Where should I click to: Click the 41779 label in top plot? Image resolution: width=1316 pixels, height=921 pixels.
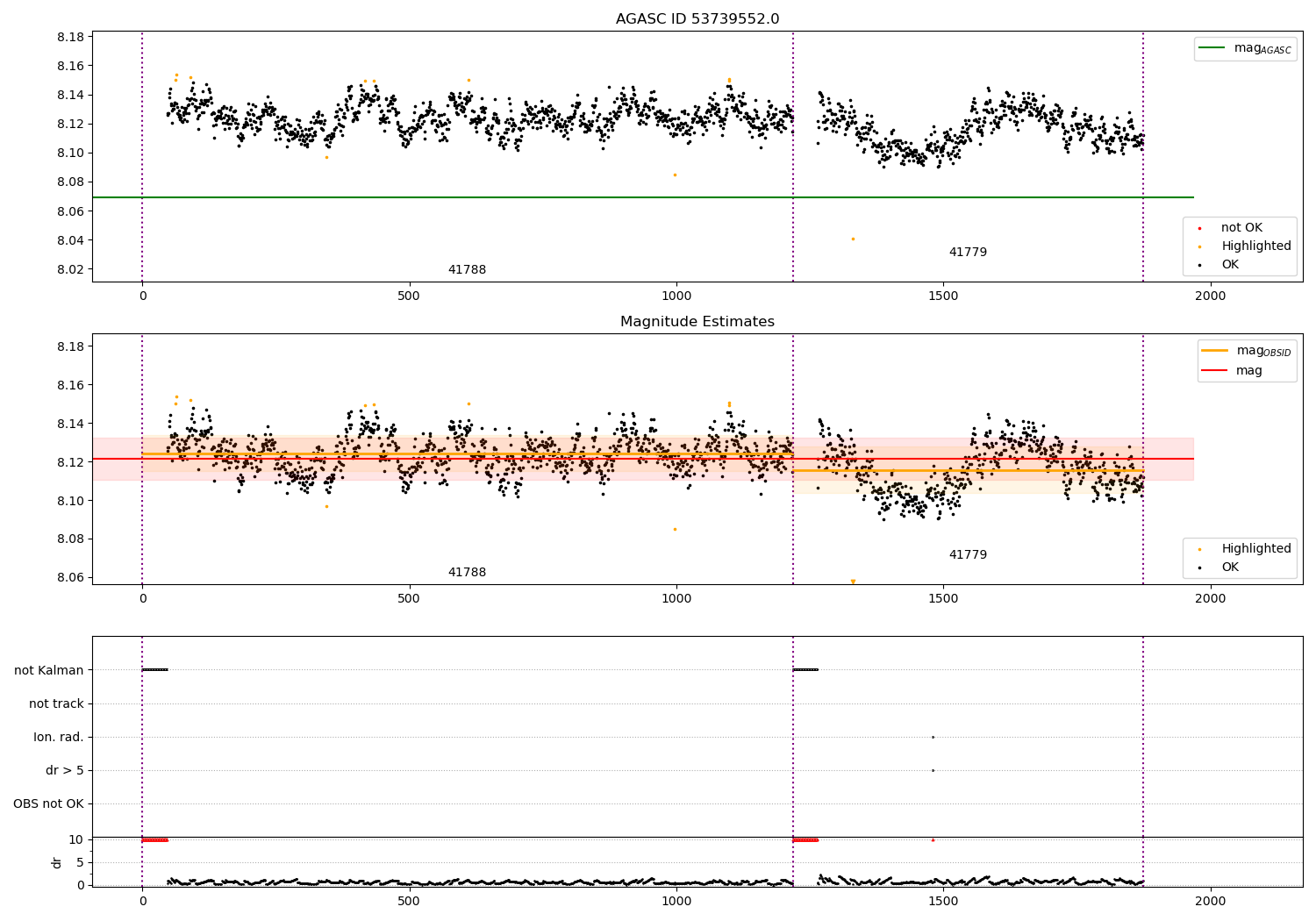(x=968, y=253)
